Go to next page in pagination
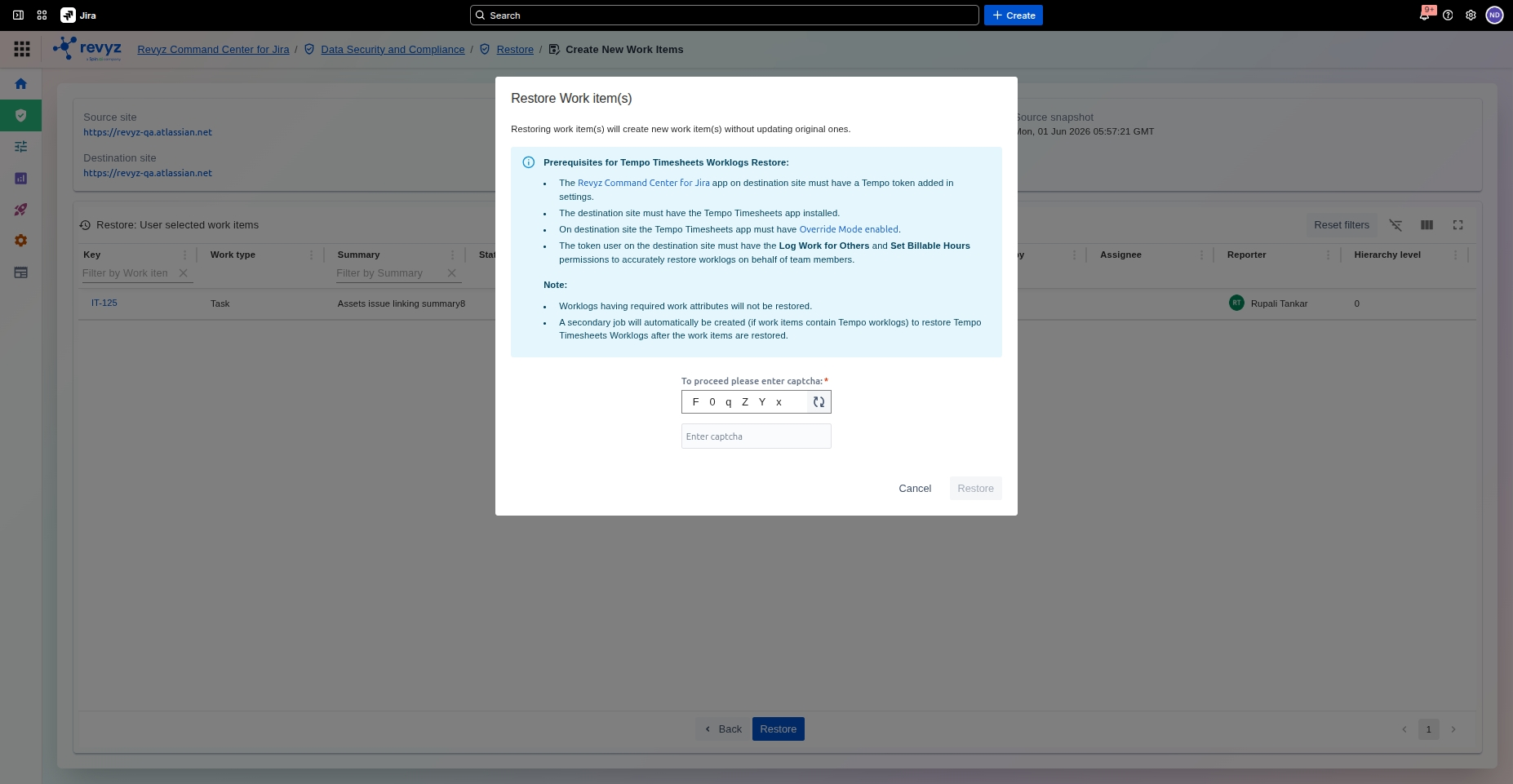 point(1453,729)
